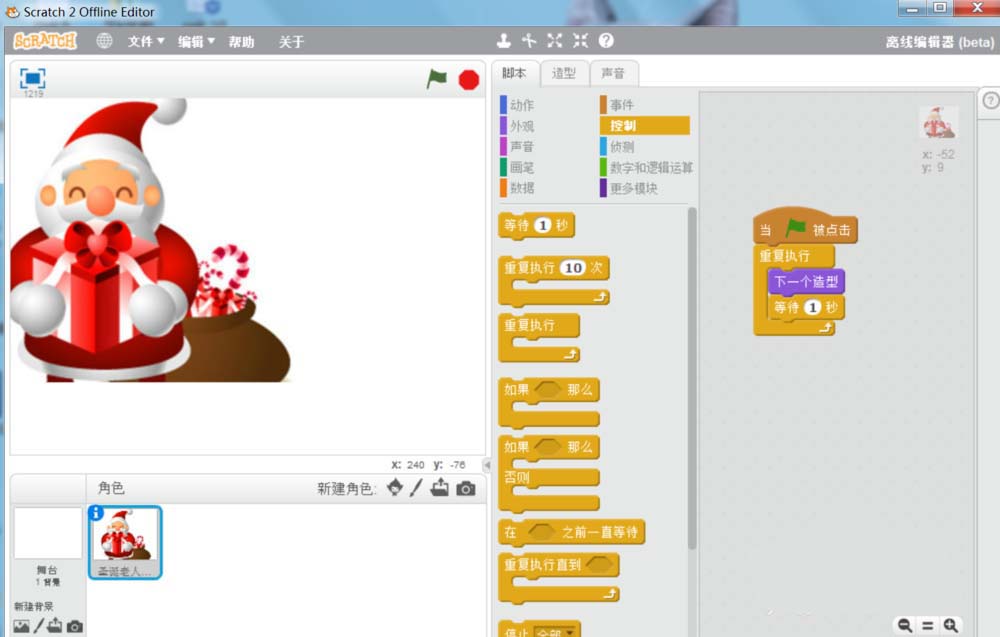Screen dimensions: 1000x637
Task: Open the language globe menu
Action: click(x=105, y=41)
